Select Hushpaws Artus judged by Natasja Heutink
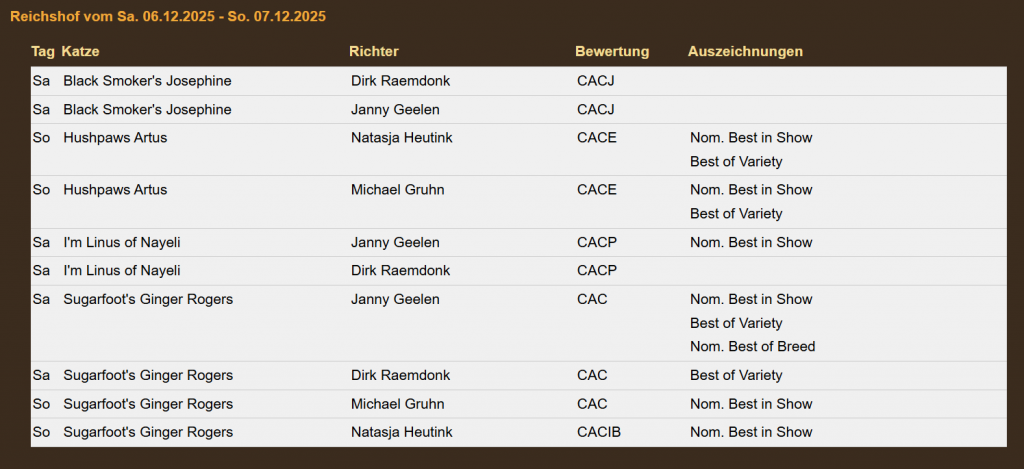 tap(115, 137)
